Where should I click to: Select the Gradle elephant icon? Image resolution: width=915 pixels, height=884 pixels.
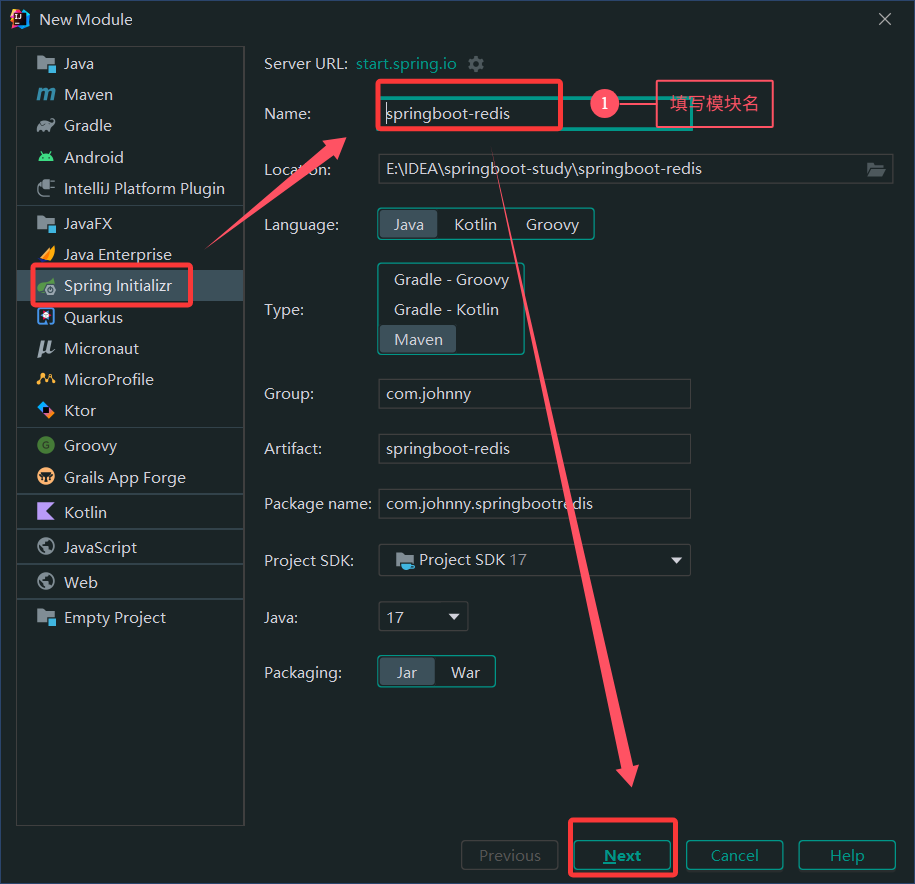[46, 126]
